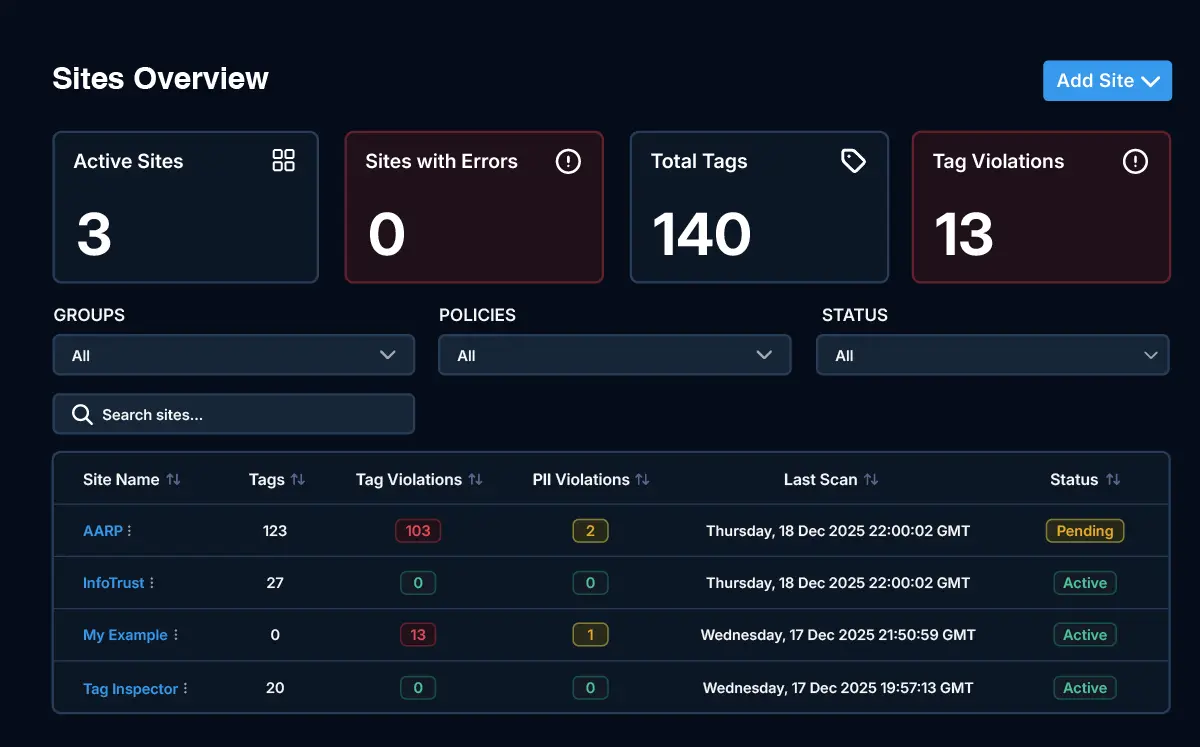Sort table by Tag Violations column
Image resolution: width=1200 pixels, height=747 pixels.
475,480
